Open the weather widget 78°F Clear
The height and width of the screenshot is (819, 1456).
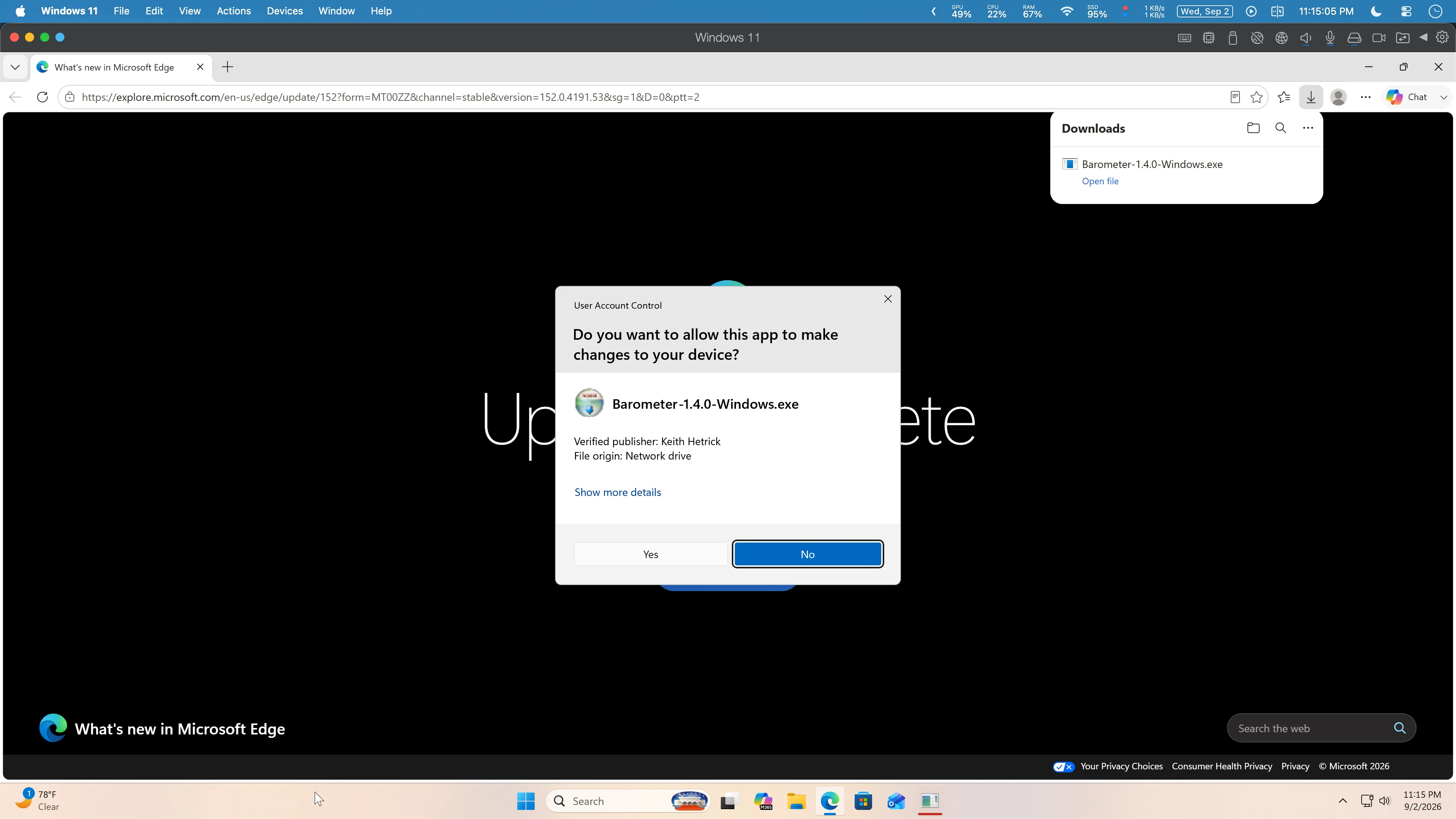[37, 800]
